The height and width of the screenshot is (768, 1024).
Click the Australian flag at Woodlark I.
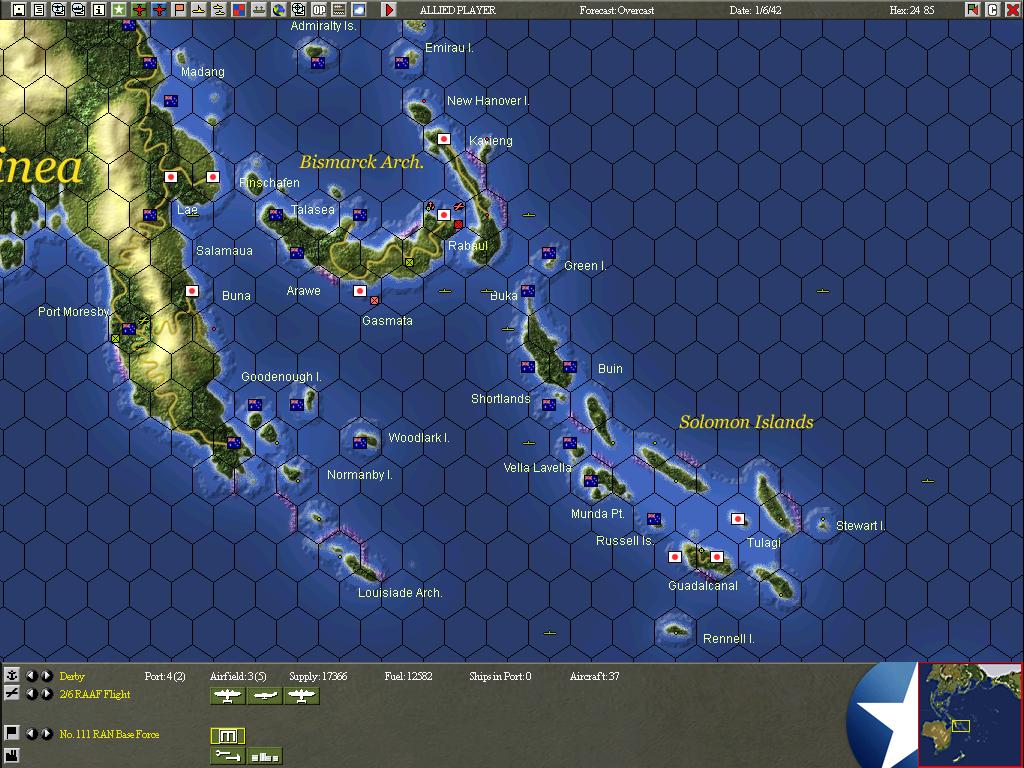(360, 443)
